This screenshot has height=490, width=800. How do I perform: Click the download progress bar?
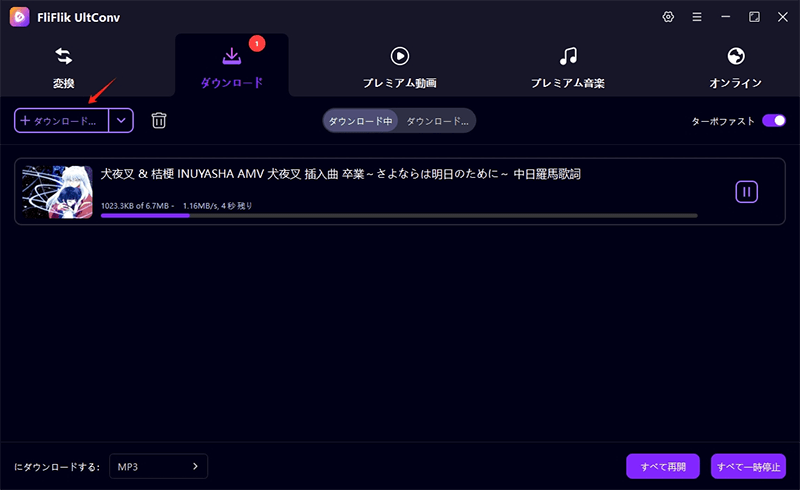tap(399, 216)
